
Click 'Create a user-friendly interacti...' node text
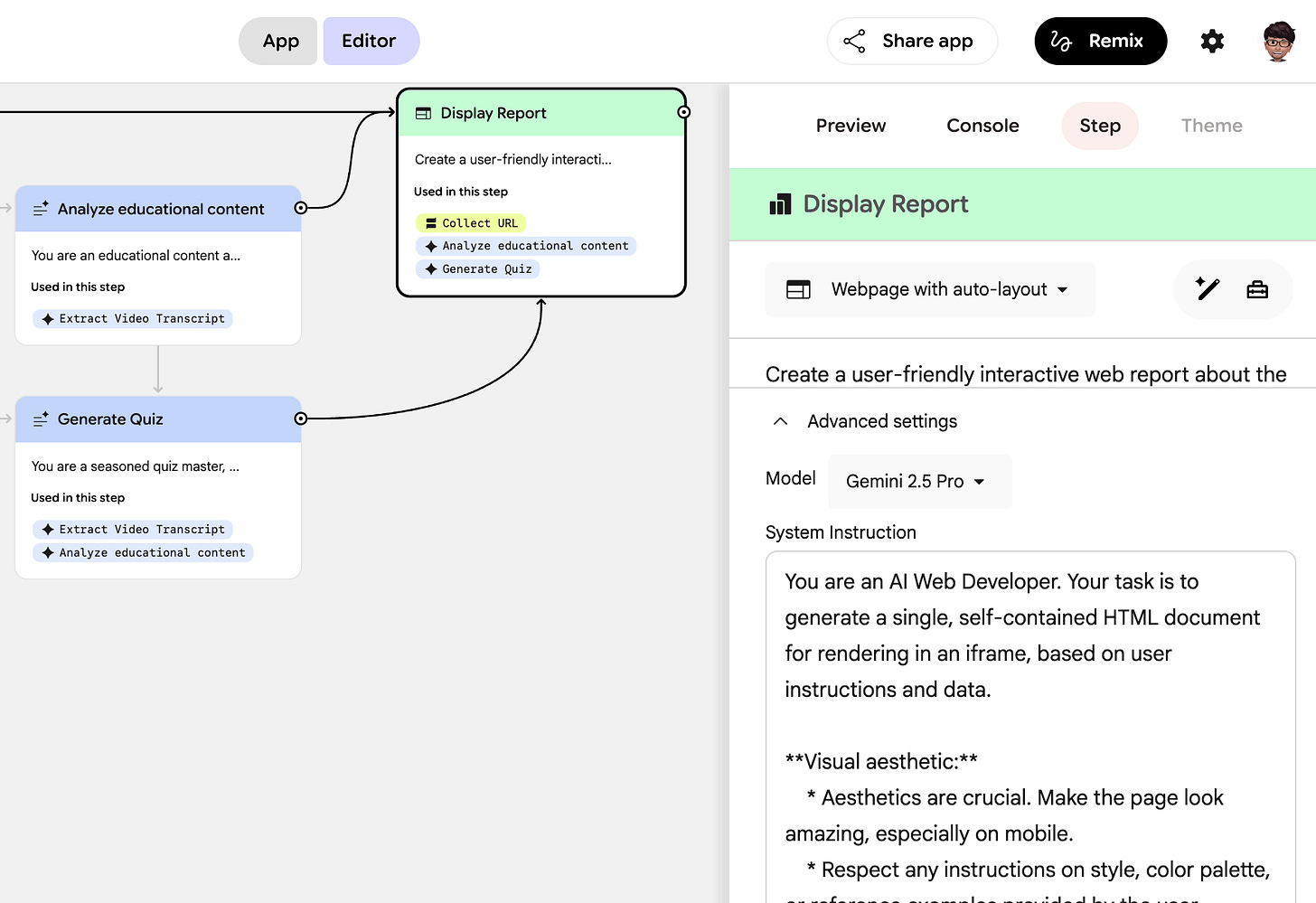tap(513, 160)
